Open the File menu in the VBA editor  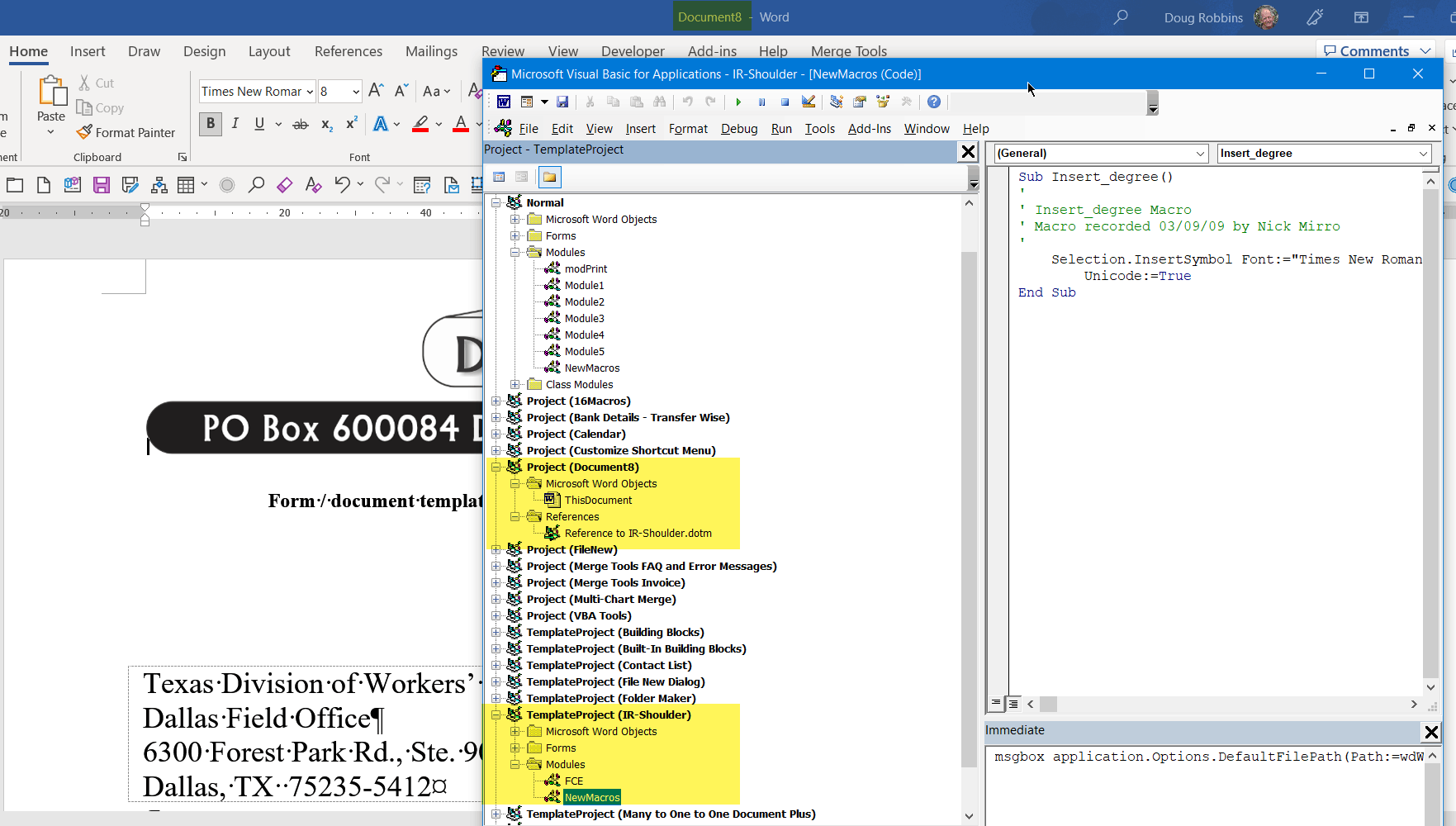[529, 129]
